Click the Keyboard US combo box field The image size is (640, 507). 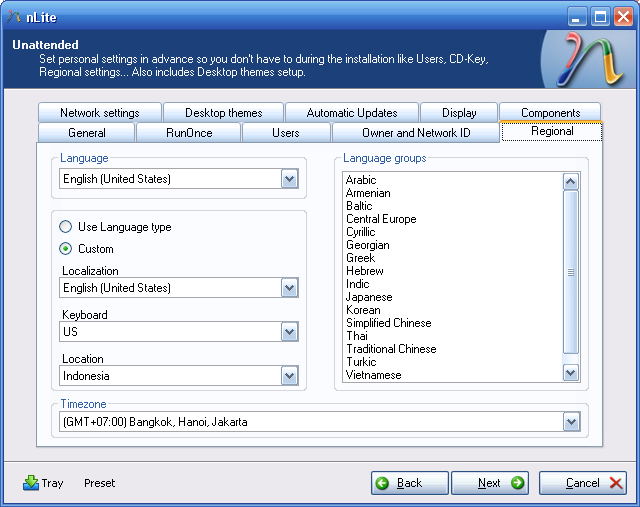pyautogui.click(x=179, y=332)
